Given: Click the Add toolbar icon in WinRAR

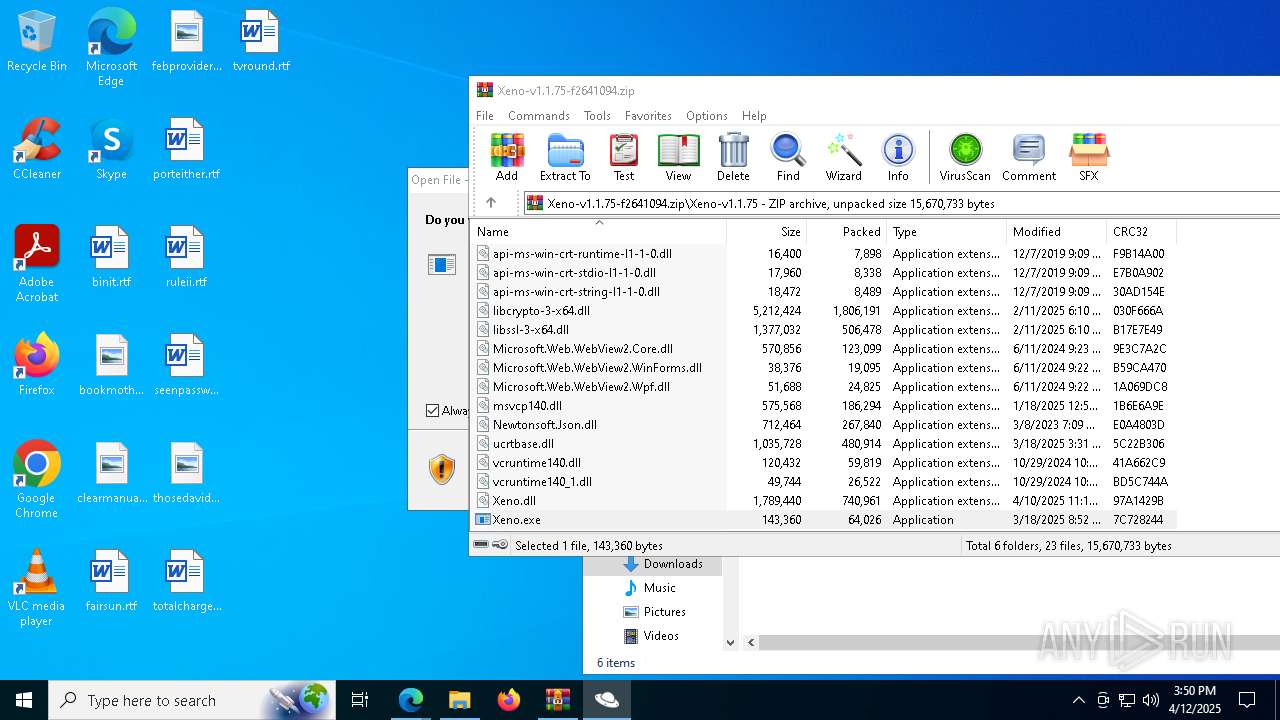Looking at the screenshot, I should click(507, 158).
